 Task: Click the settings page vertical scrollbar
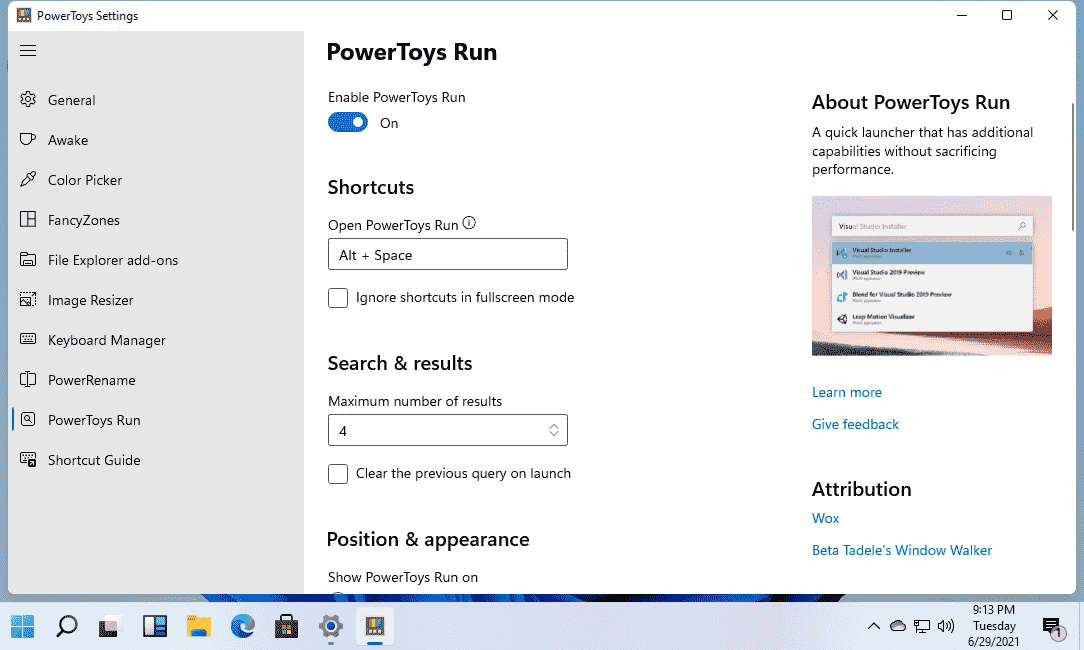(1072, 166)
